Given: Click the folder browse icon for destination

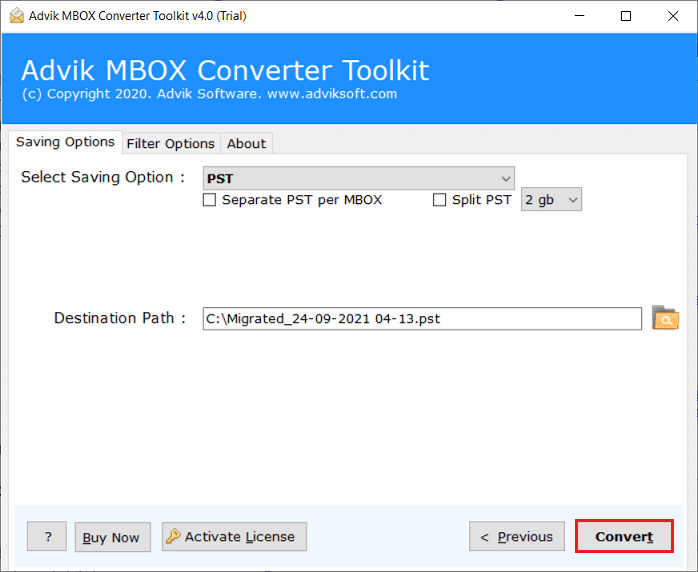Looking at the screenshot, I should (665, 318).
